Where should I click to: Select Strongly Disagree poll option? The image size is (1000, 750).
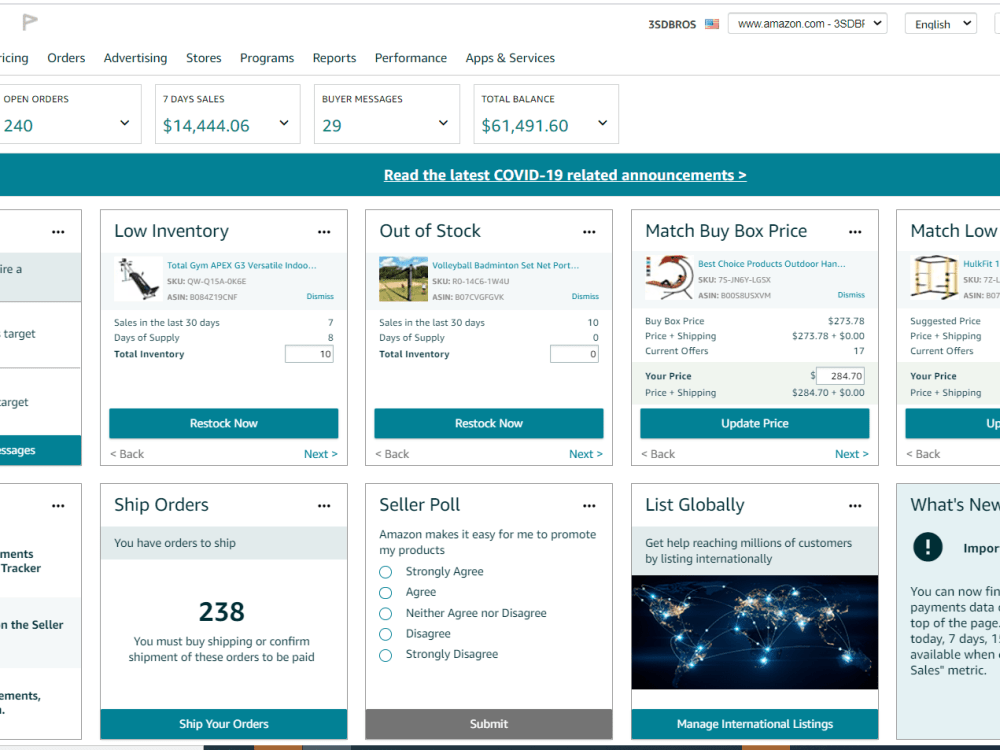[x=385, y=655]
